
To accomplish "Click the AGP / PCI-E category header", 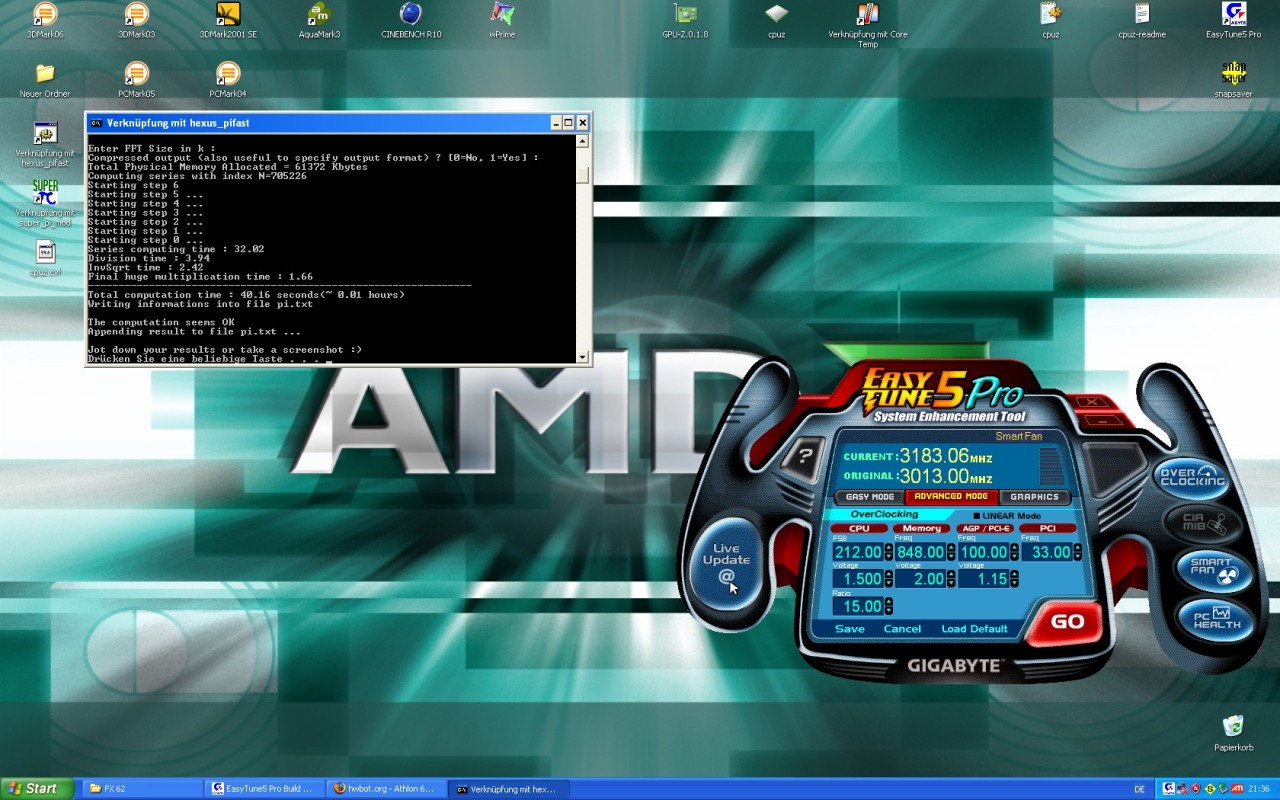I will (985, 528).
